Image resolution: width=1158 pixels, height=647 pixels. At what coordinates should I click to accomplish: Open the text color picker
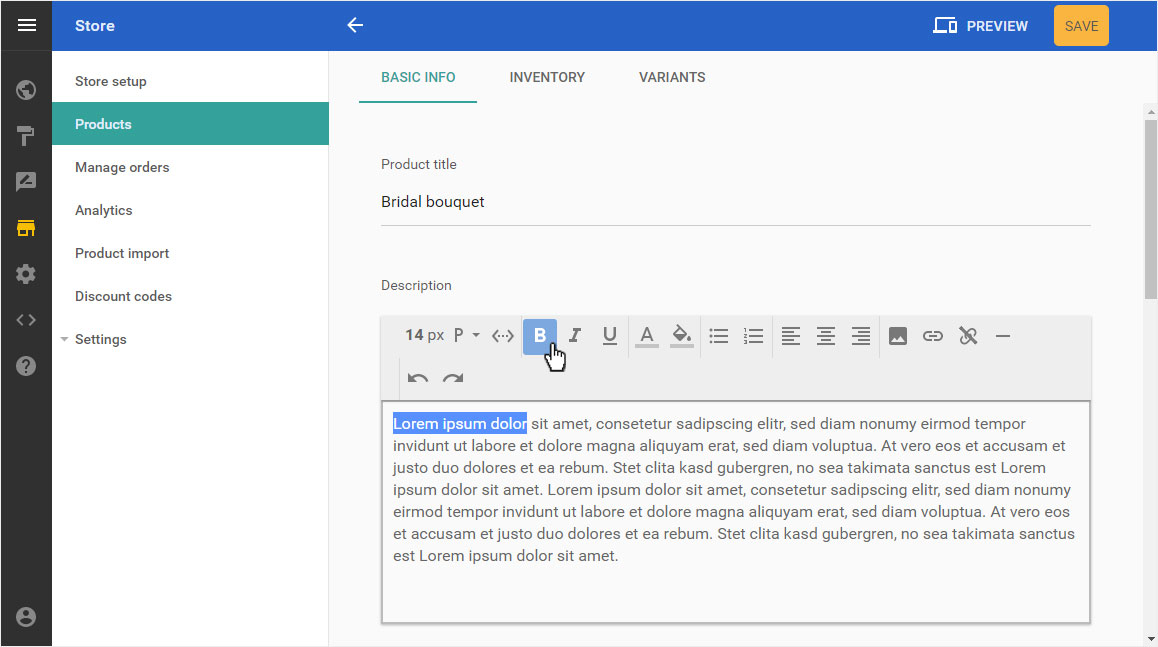646,336
